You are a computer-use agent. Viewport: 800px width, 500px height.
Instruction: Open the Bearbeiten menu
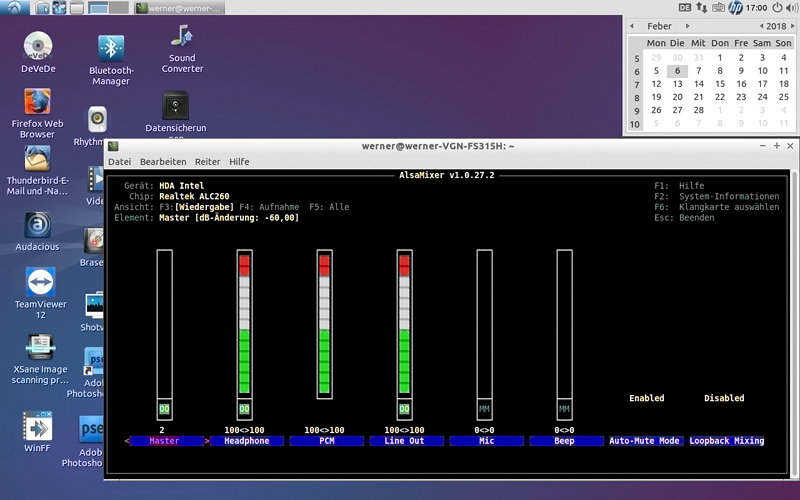(x=163, y=162)
